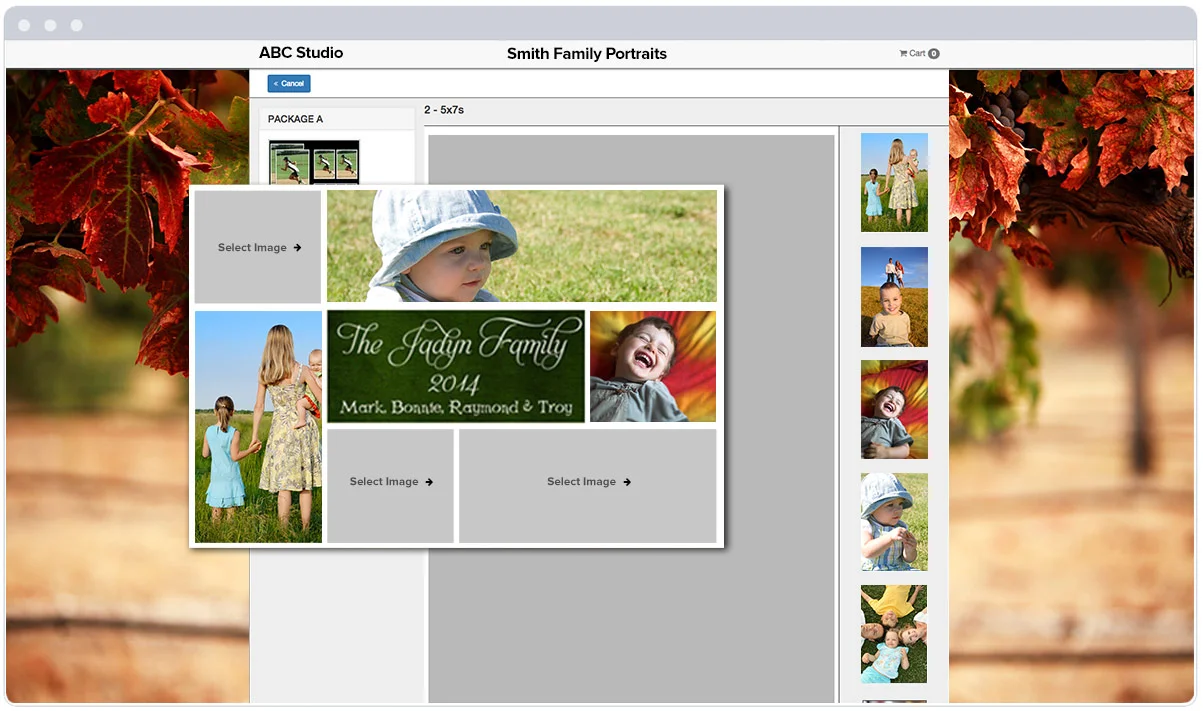Click the first window control dot
The image size is (1203, 711).
tap(25, 25)
